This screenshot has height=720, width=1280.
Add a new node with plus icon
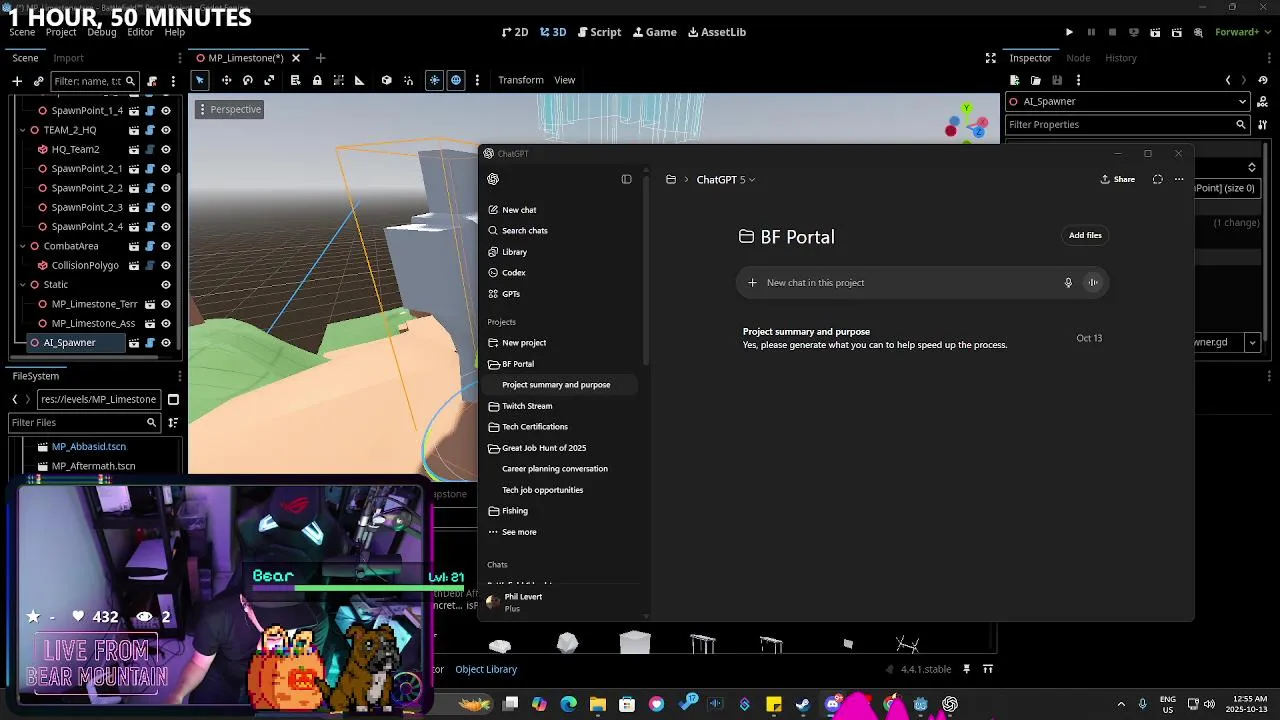17,81
